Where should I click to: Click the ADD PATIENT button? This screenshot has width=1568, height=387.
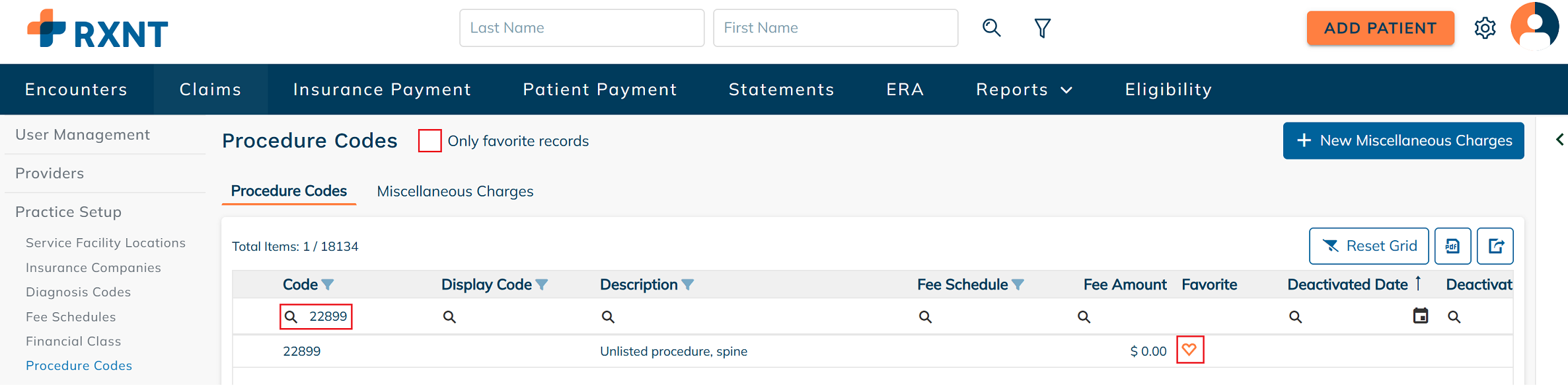(1380, 28)
